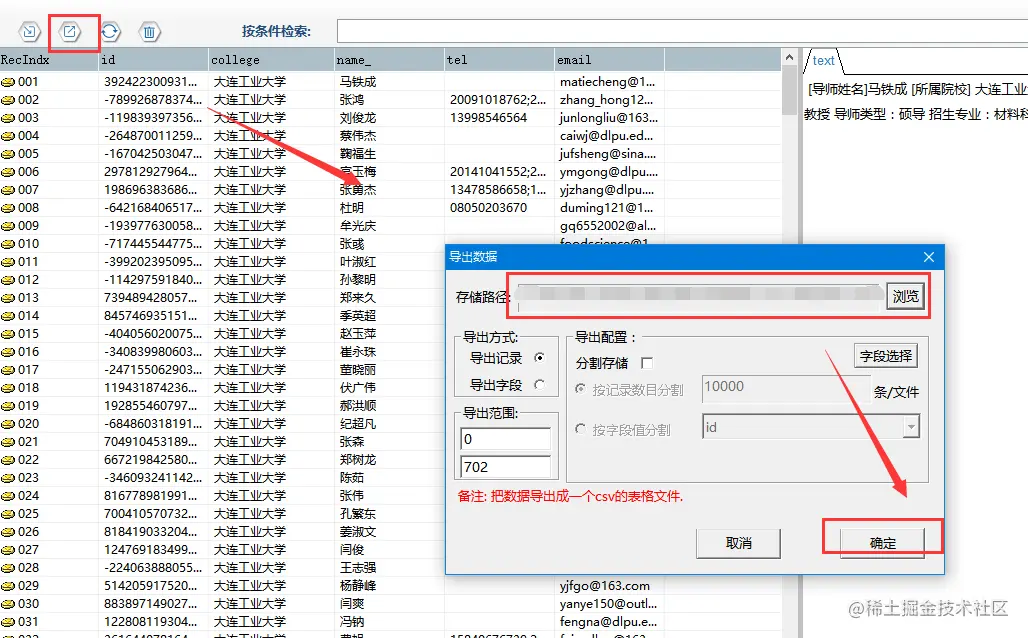
Task: Click the college column header
Action: click(271, 60)
